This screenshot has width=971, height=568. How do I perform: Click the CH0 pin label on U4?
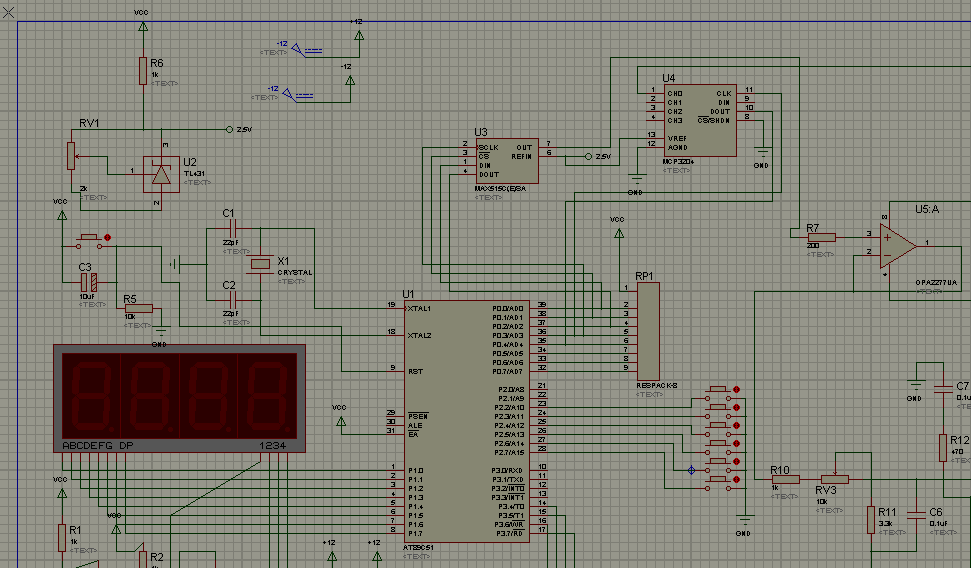coord(675,94)
